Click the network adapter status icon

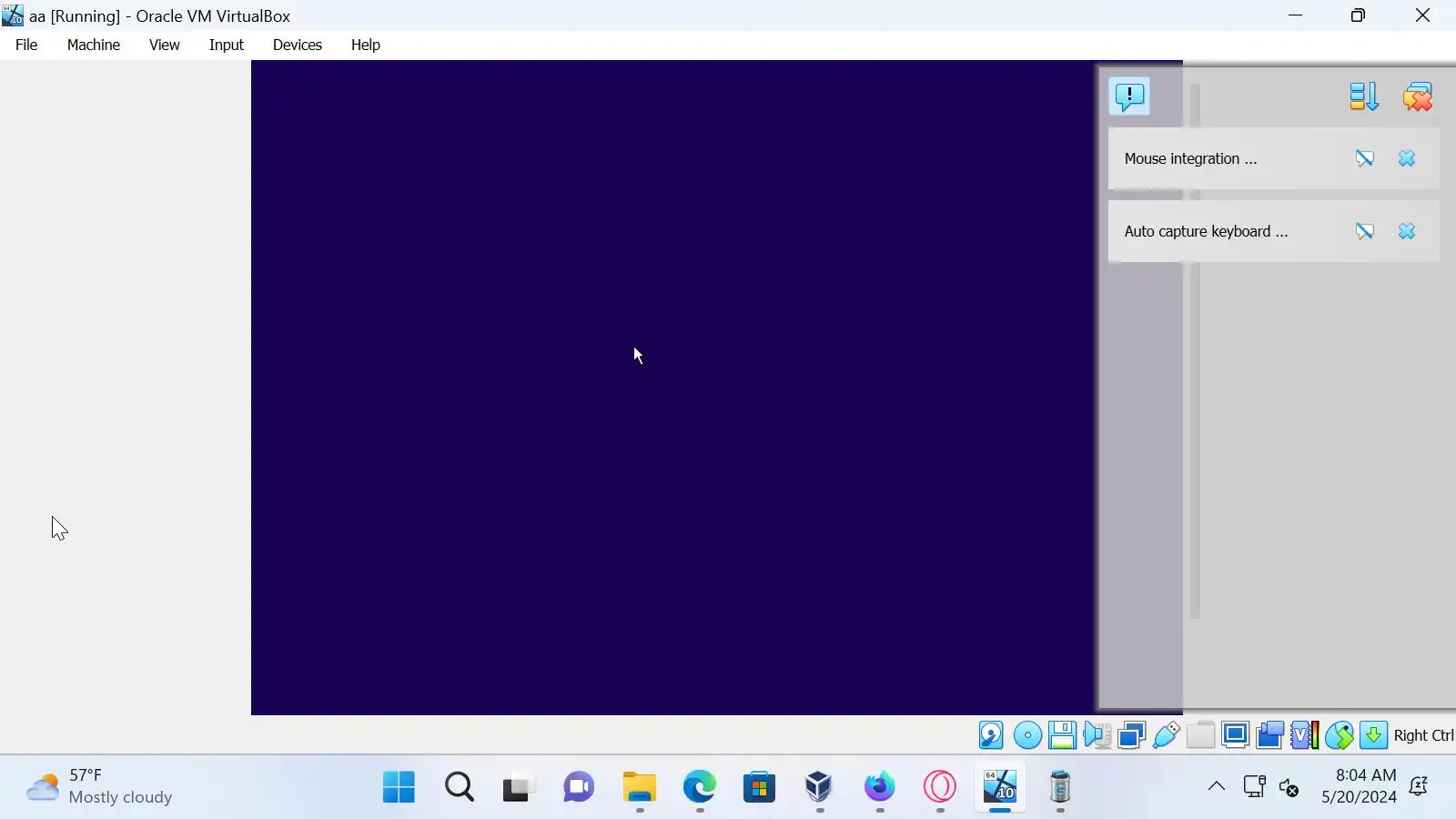click(x=1131, y=735)
